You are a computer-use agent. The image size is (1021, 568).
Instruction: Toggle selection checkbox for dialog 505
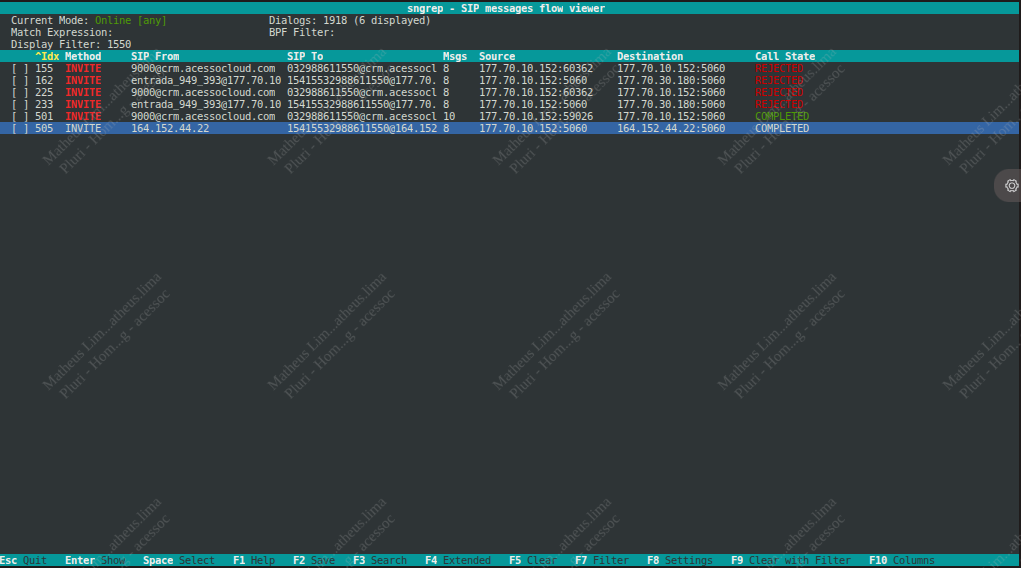[20, 129]
